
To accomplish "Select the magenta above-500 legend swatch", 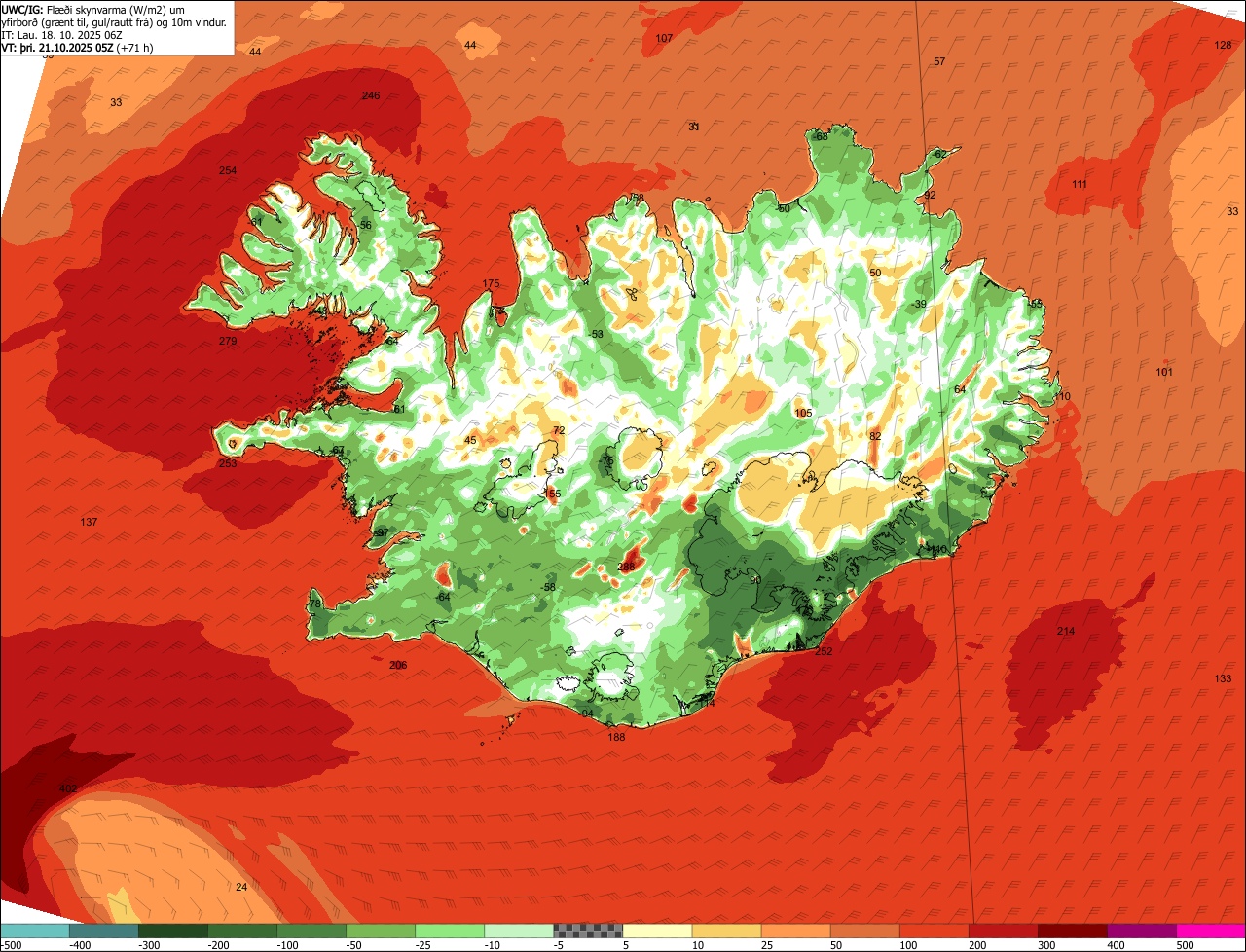I will 1211,931.
